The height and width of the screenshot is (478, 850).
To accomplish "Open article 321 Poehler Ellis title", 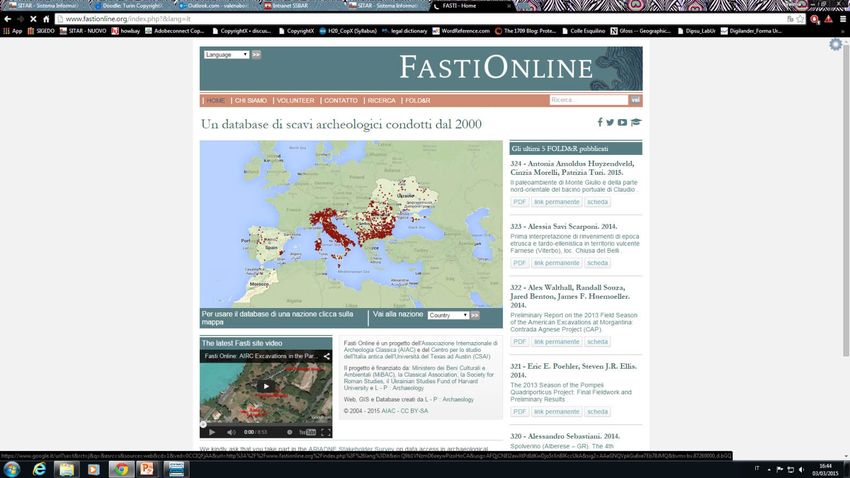I will click(x=574, y=370).
